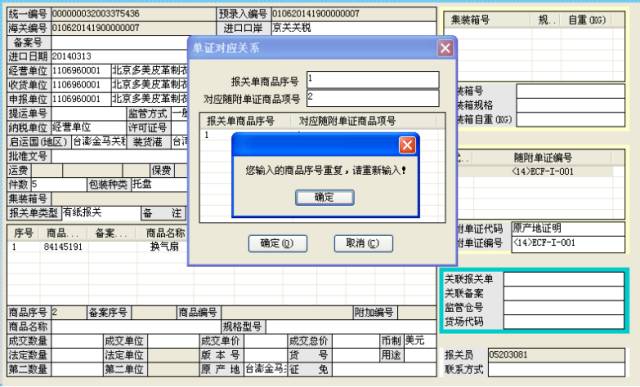Click the 规格型号 field
Viewport: 640px width, 387px height.
coord(351,327)
